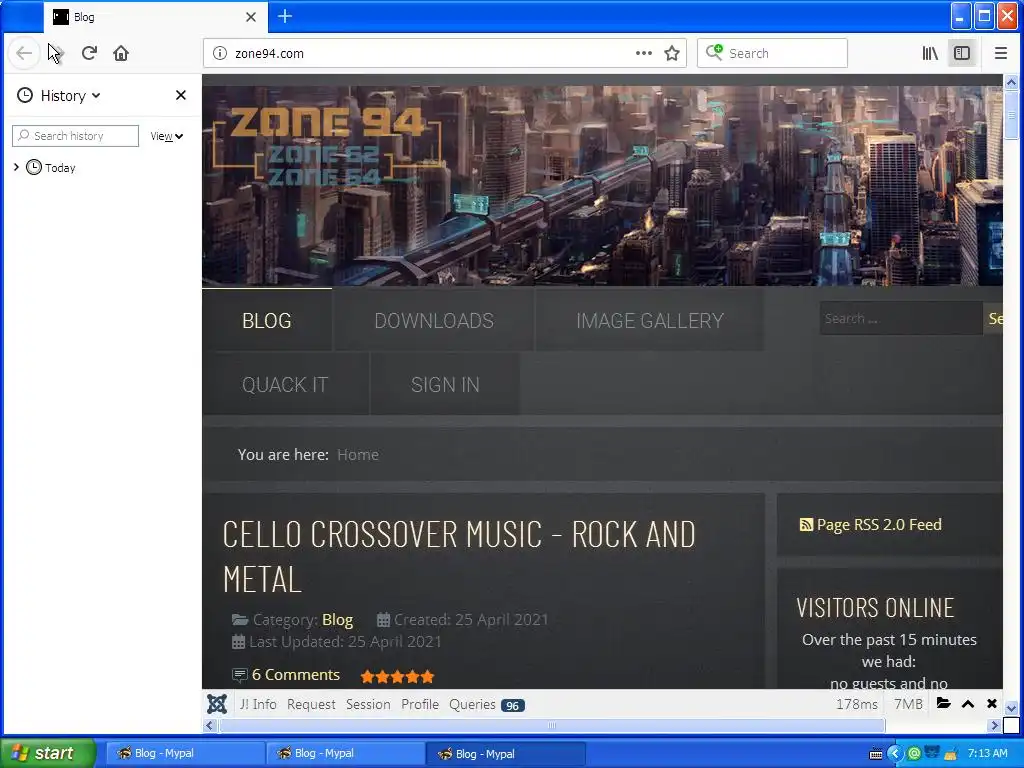Switch to second Blog - Mypal taskbar window
Viewport: 1024px width, 768px height.
click(345, 753)
